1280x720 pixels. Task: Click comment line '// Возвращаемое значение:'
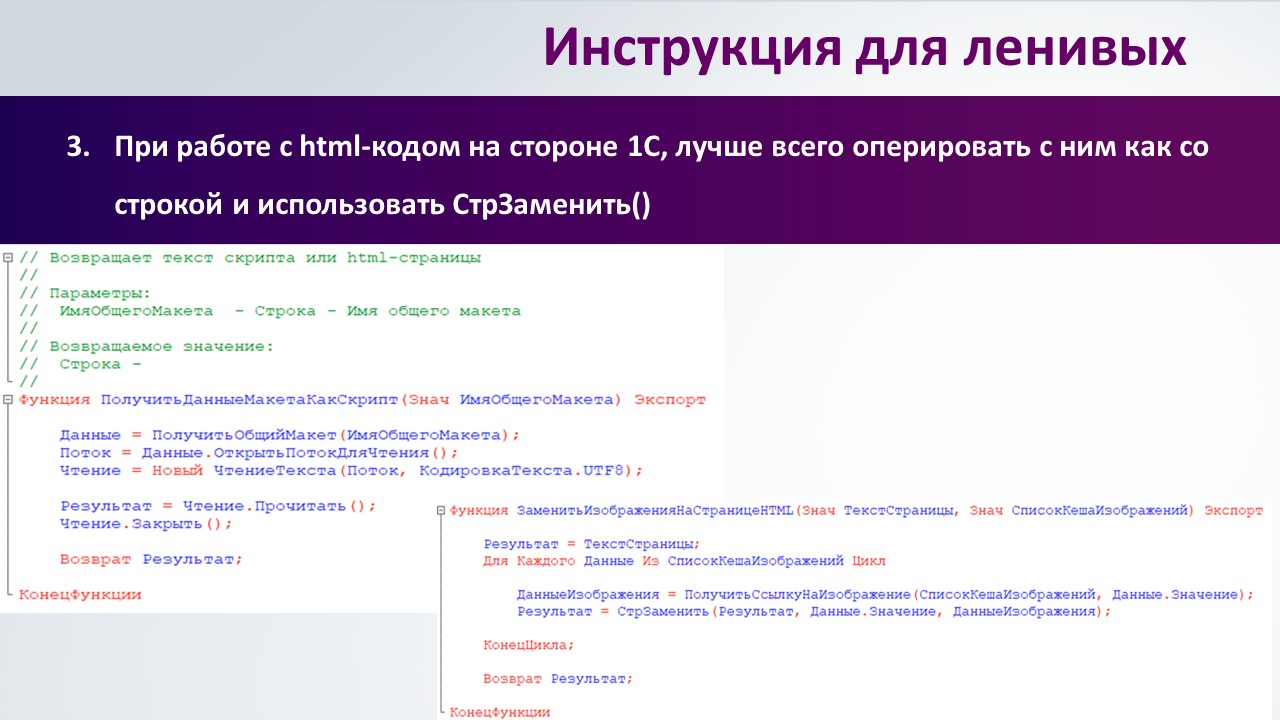pyautogui.click(x=146, y=347)
